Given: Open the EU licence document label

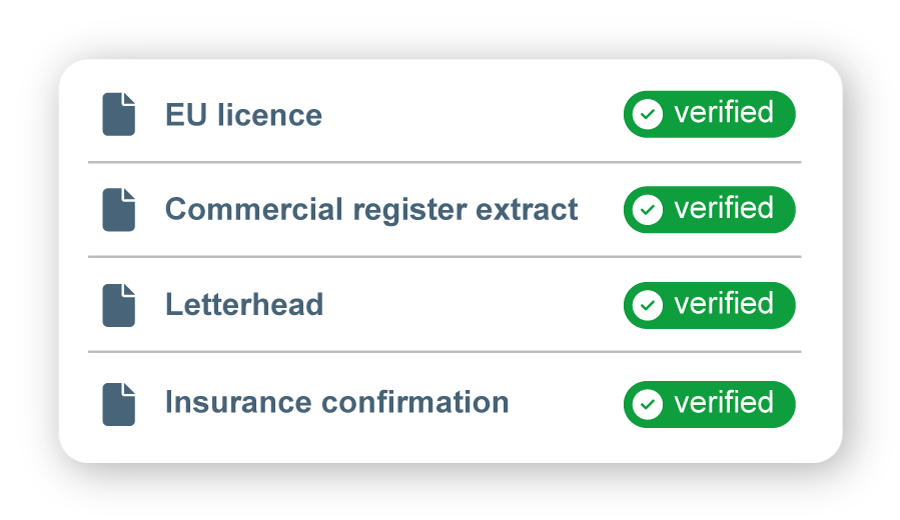Looking at the screenshot, I should tap(243, 116).
